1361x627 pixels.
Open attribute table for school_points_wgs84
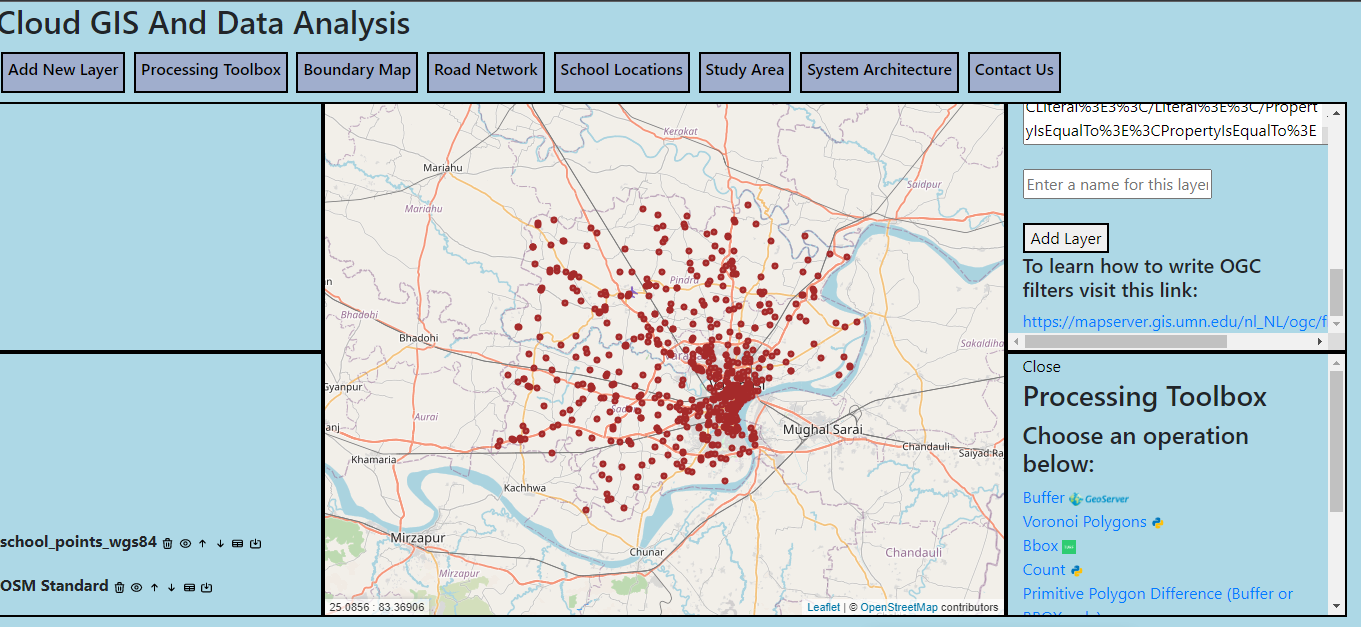[237, 544]
